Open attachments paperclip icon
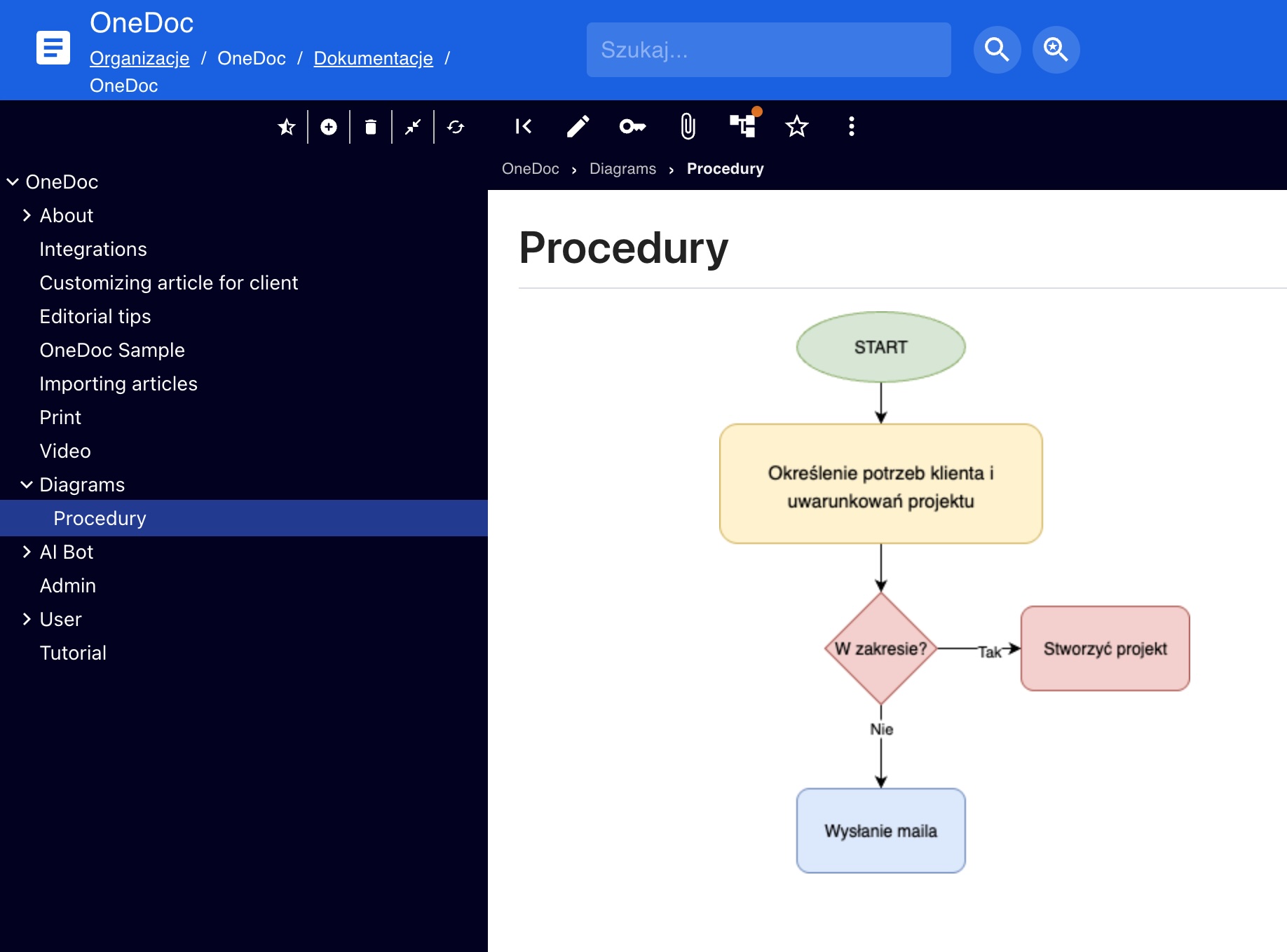 pos(688,127)
